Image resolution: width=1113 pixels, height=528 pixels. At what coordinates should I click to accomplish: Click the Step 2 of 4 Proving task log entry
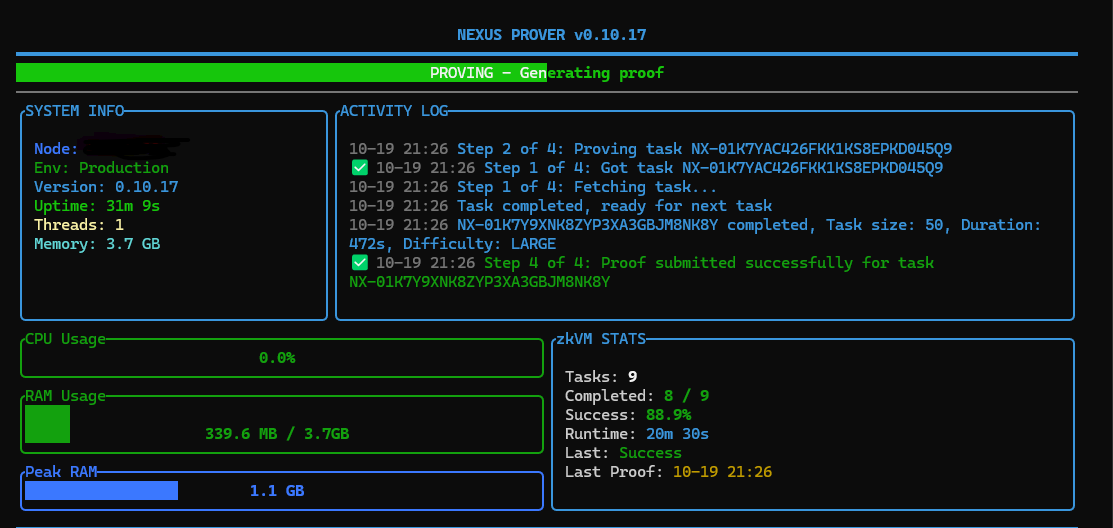[650, 149]
